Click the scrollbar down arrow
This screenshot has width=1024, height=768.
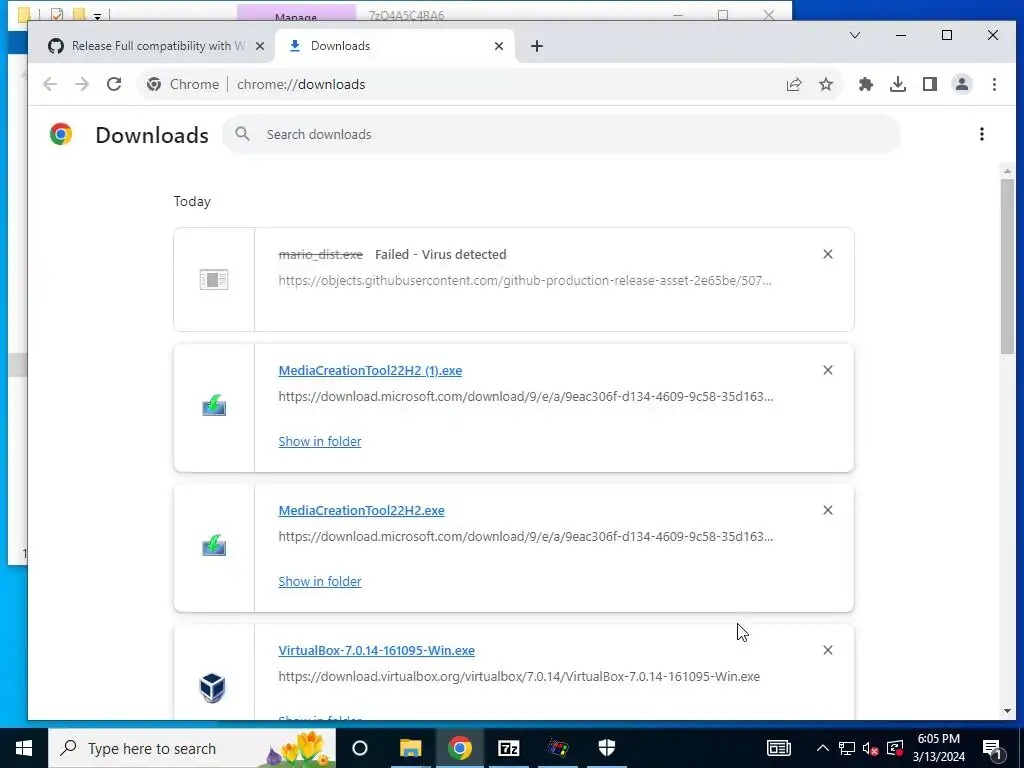(x=1007, y=711)
